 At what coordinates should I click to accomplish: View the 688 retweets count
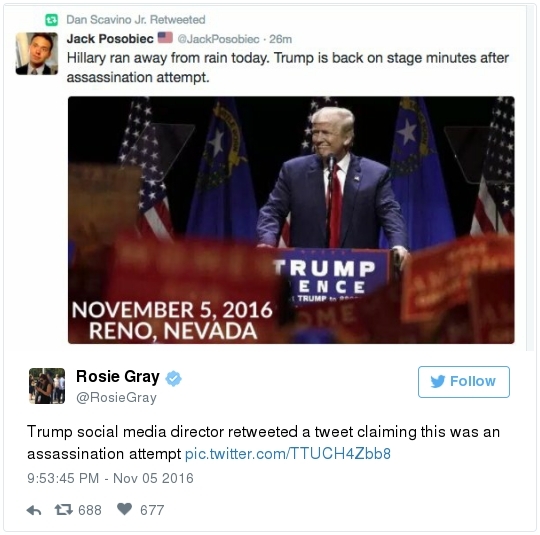[x=90, y=510]
